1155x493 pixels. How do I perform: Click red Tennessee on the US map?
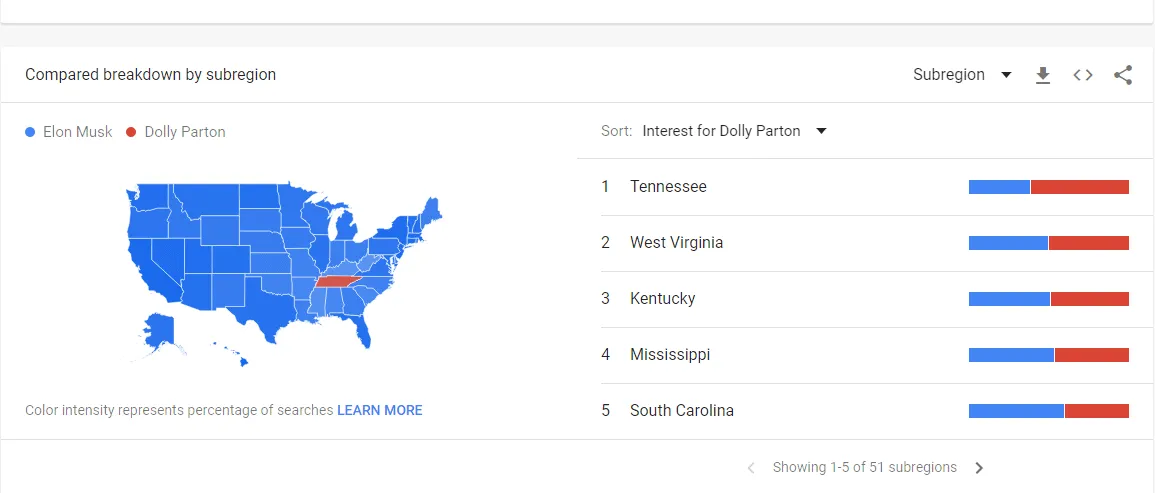pyautogui.click(x=340, y=281)
